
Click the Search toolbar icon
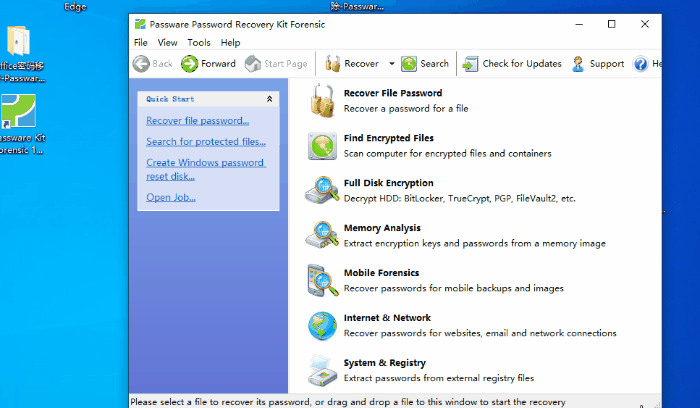(x=409, y=64)
